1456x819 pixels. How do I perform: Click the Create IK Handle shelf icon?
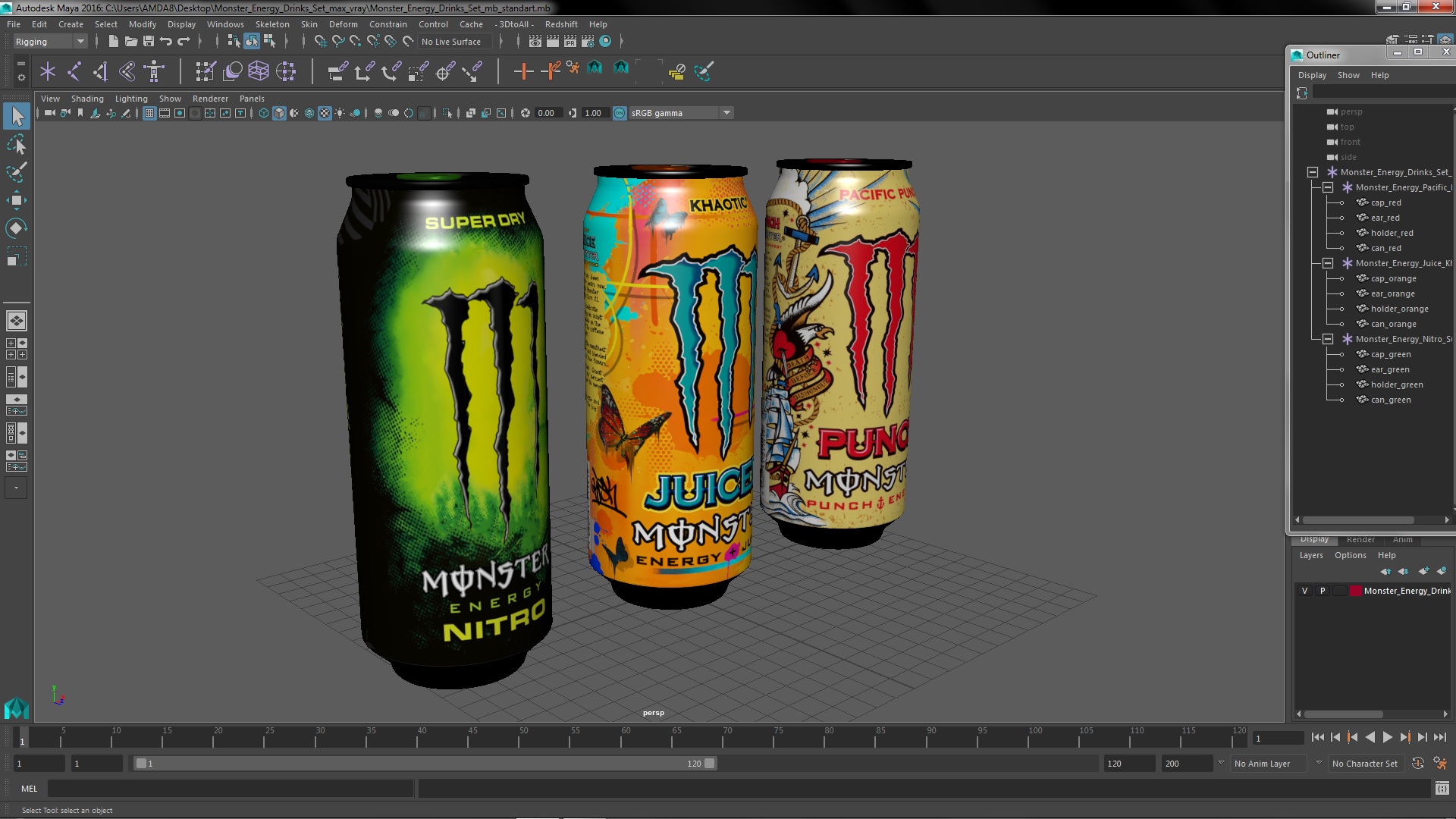click(100, 71)
